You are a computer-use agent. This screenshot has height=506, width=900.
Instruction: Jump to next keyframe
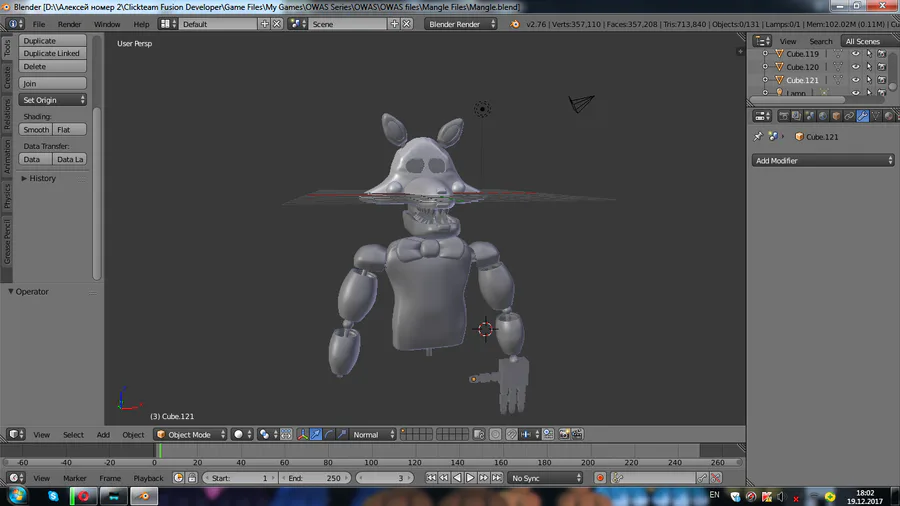483,478
